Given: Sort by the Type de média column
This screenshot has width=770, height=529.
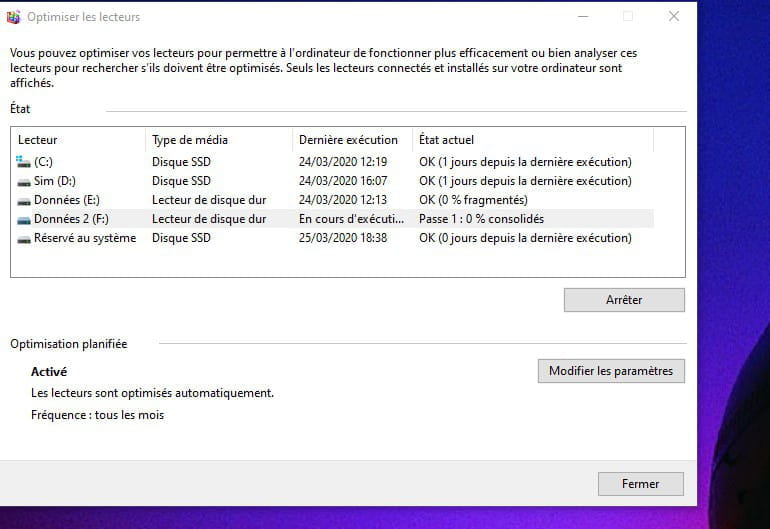Looking at the screenshot, I should (190, 140).
